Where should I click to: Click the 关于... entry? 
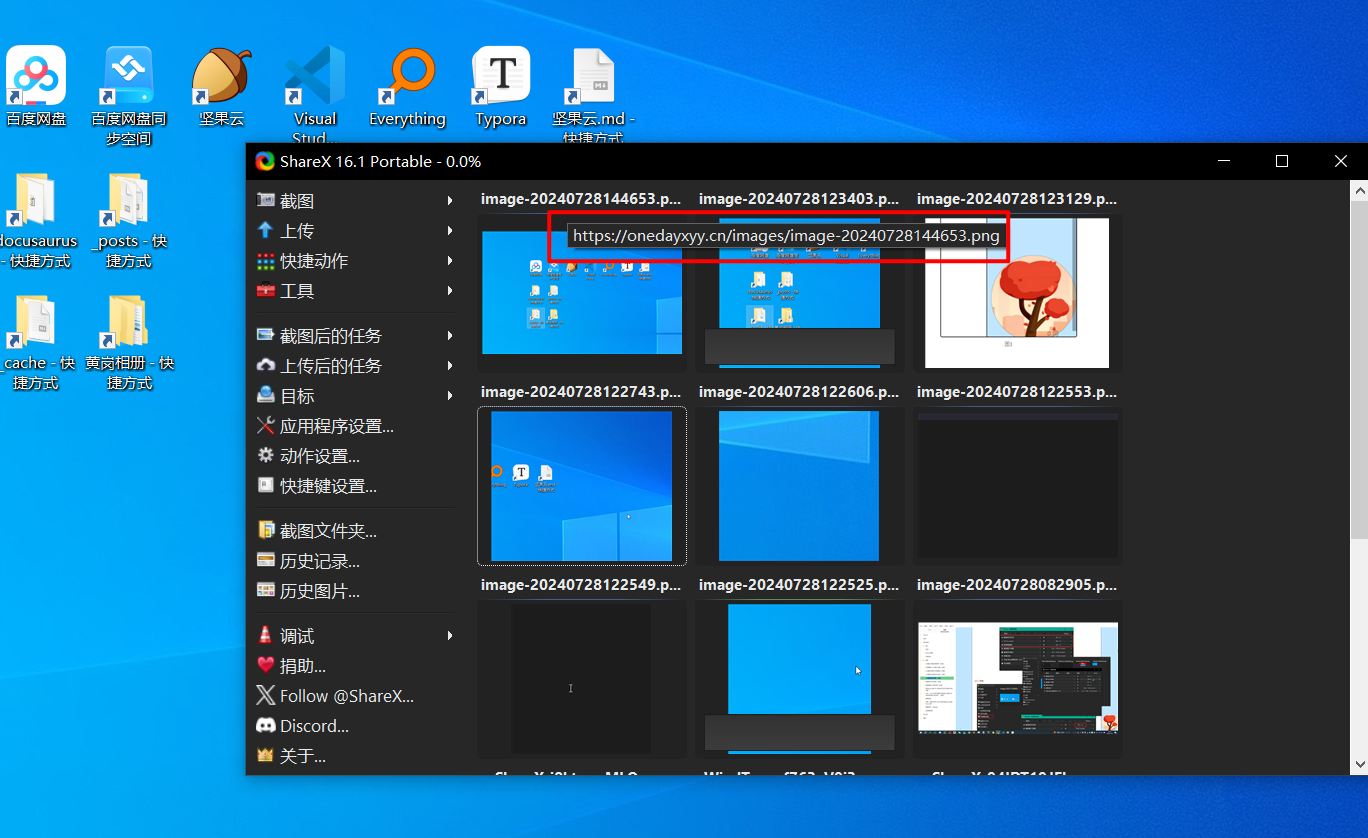(x=302, y=756)
